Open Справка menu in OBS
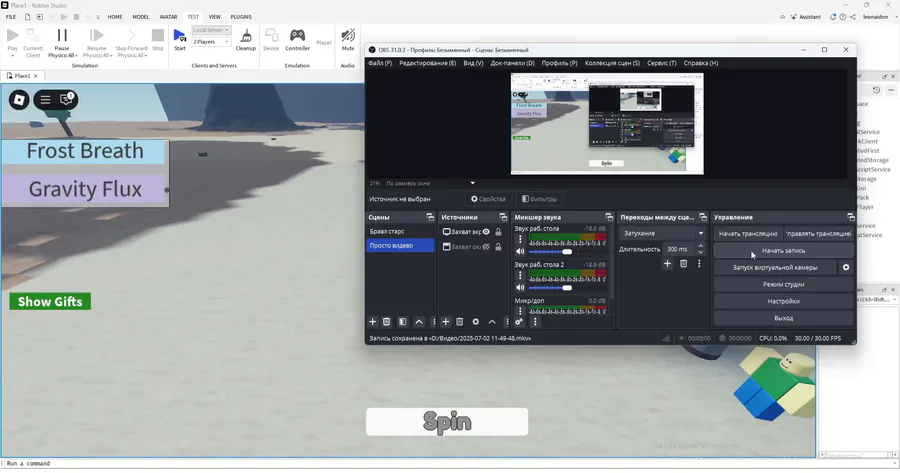Screen dimensions: 900x473 pos(701,63)
